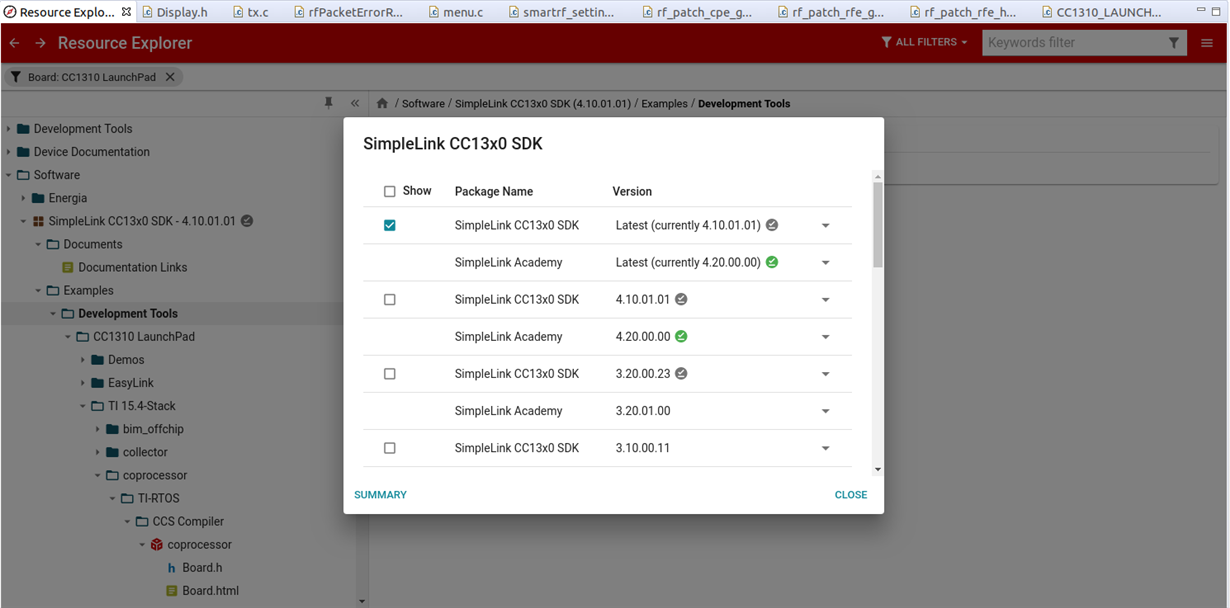Click the EasyLink folder icon
Viewport: 1230px width, 608px height.
click(98, 383)
